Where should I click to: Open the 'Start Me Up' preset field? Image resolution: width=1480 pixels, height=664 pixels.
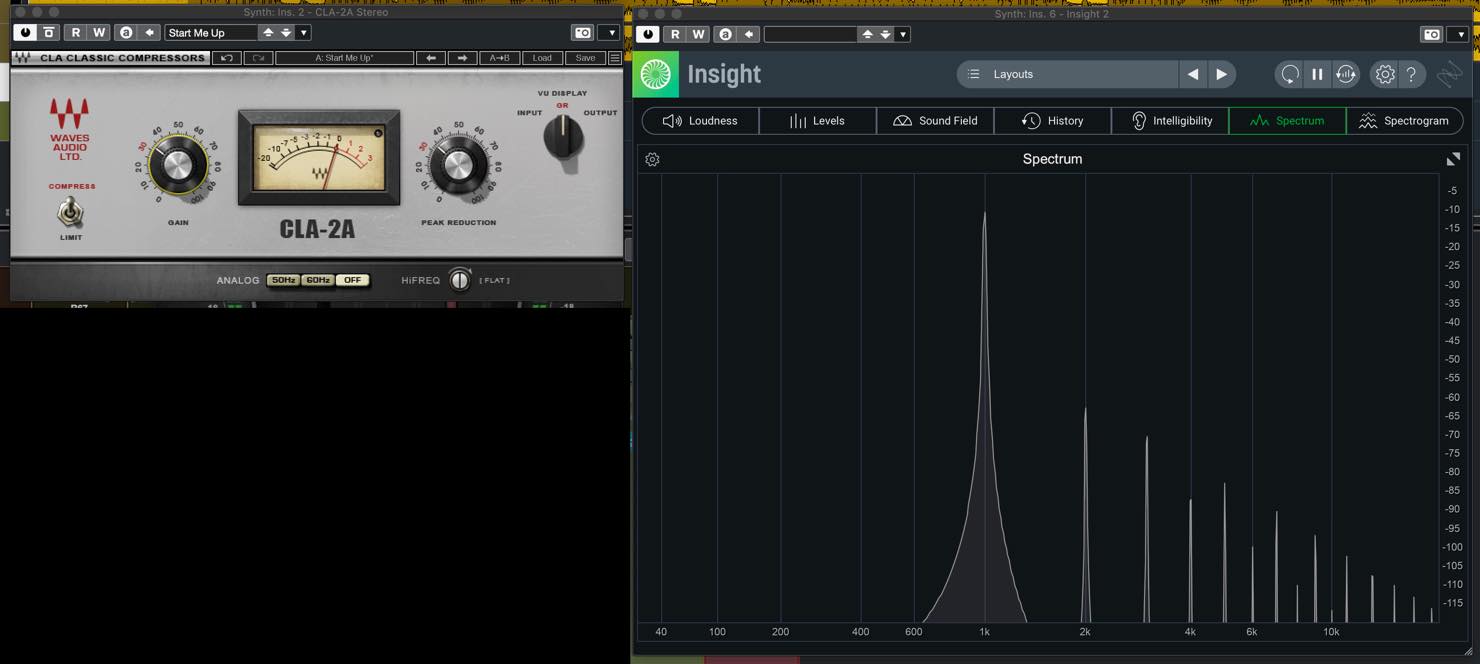coord(211,33)
